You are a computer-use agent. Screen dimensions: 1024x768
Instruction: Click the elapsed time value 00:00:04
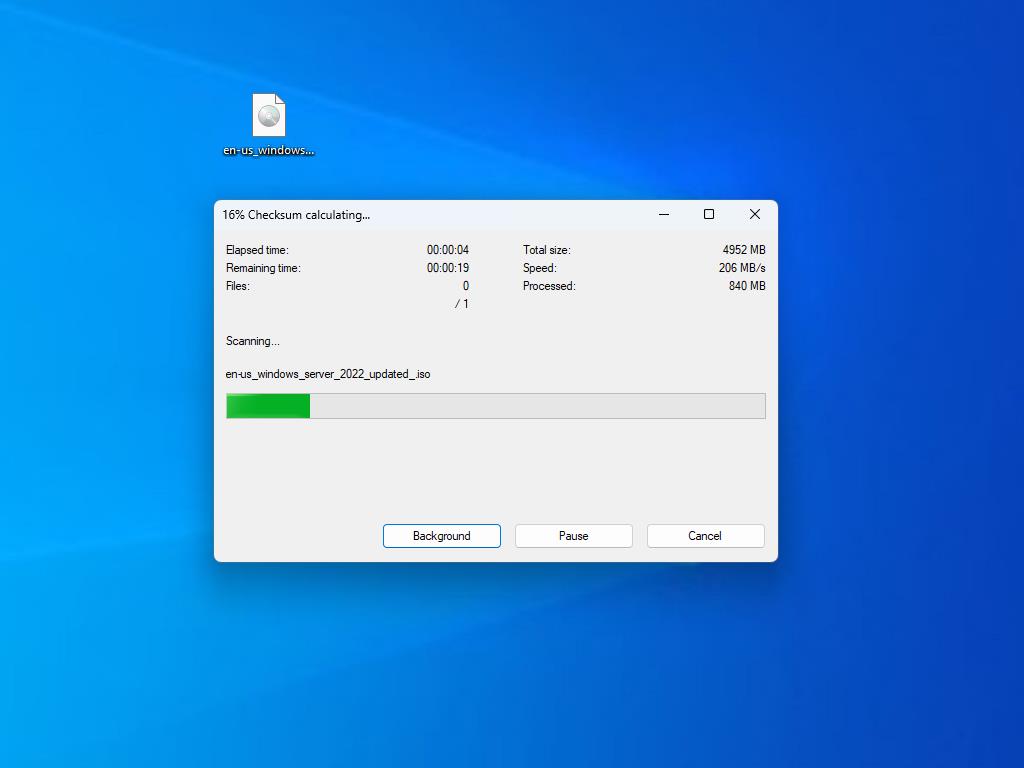coord(447,250)
